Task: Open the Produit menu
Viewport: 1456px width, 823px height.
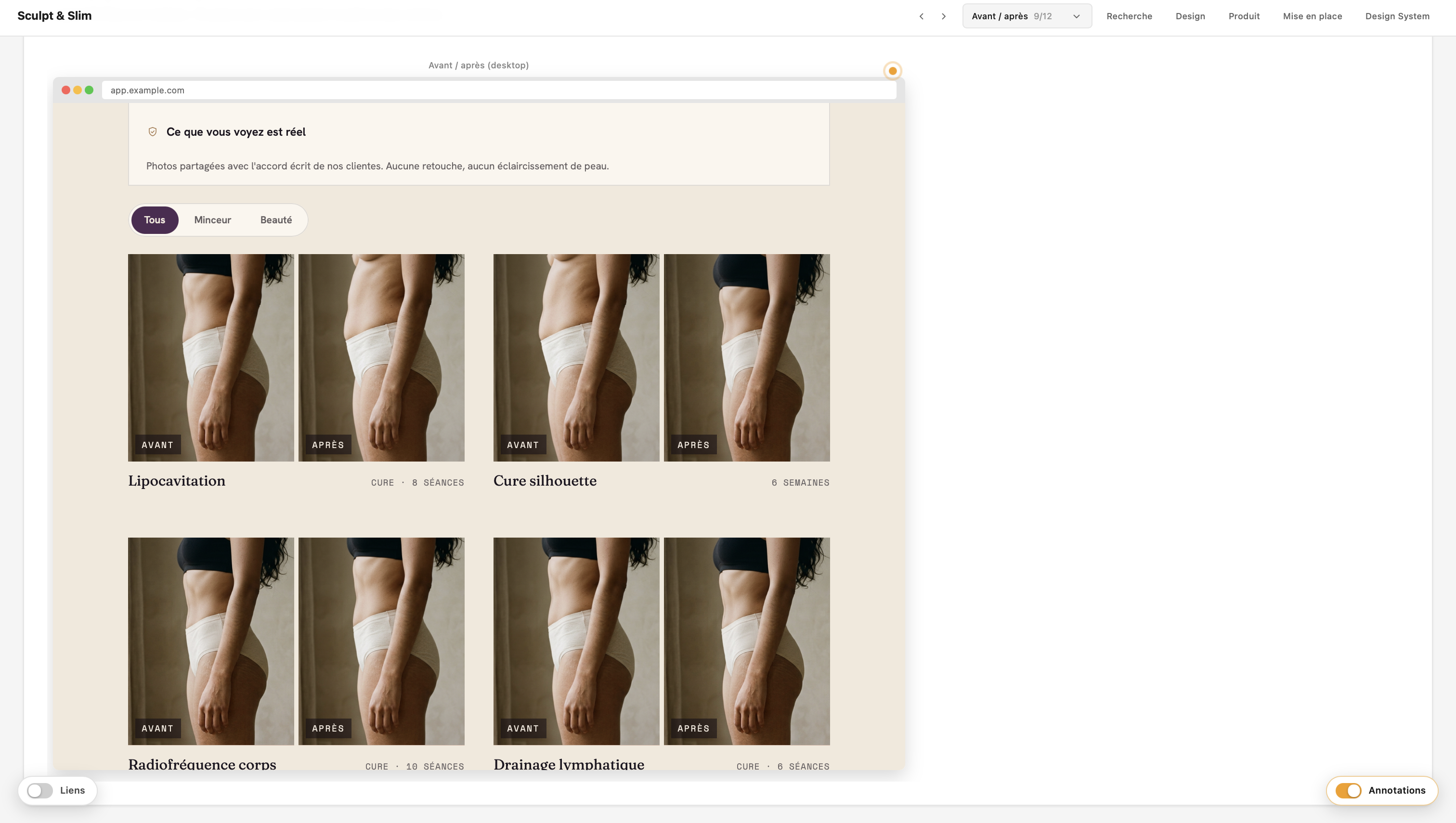Action: pos(1244,16)
